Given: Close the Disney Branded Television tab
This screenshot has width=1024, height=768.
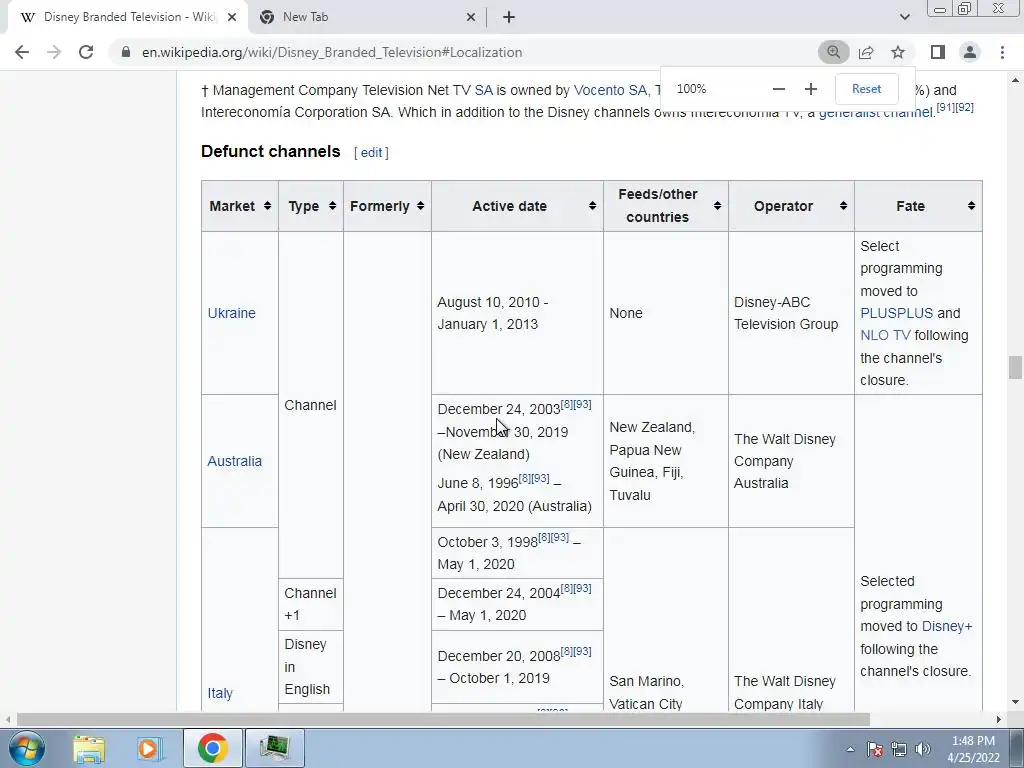Looking at the screenshot, I should [x=232, y=18].
